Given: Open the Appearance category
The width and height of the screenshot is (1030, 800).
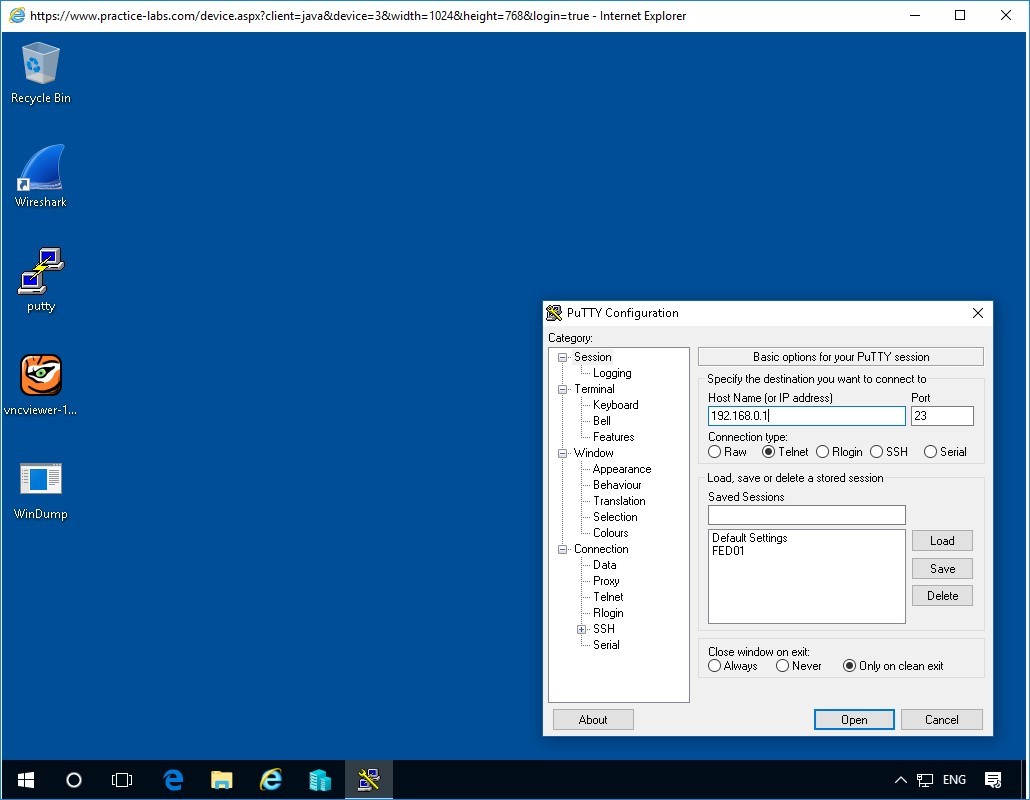Looking at the screenshot, I should click(621, 469).
